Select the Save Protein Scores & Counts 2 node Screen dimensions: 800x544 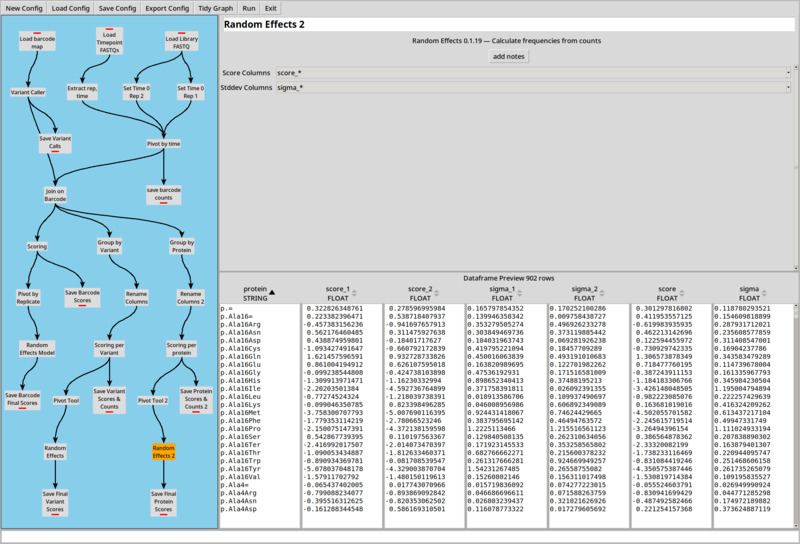196,399
